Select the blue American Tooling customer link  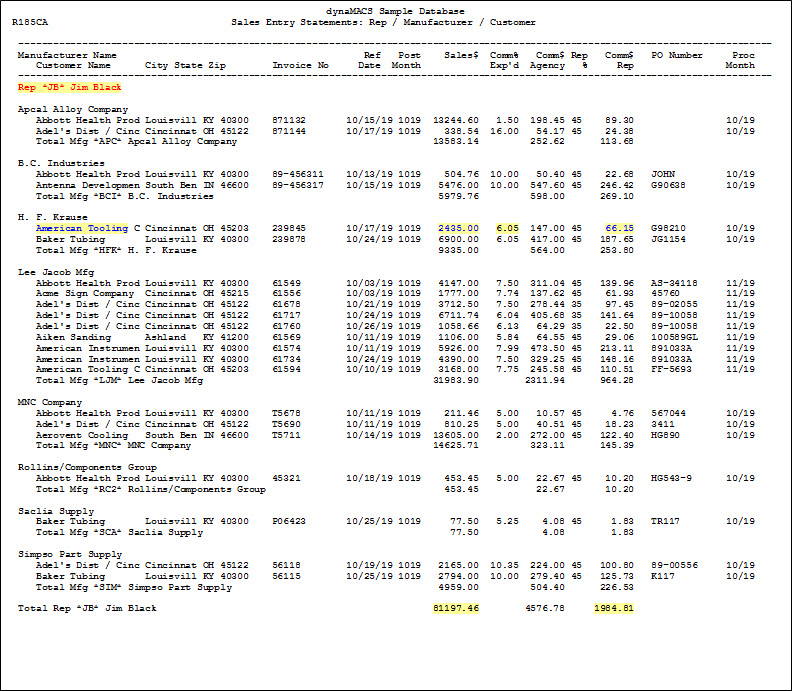[82, 228]
